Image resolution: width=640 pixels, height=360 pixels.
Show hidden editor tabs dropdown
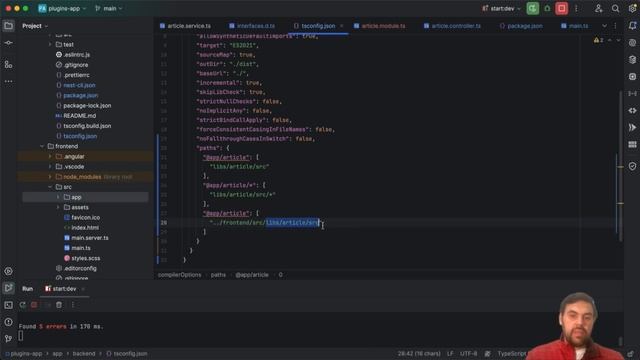pos(604,26)
